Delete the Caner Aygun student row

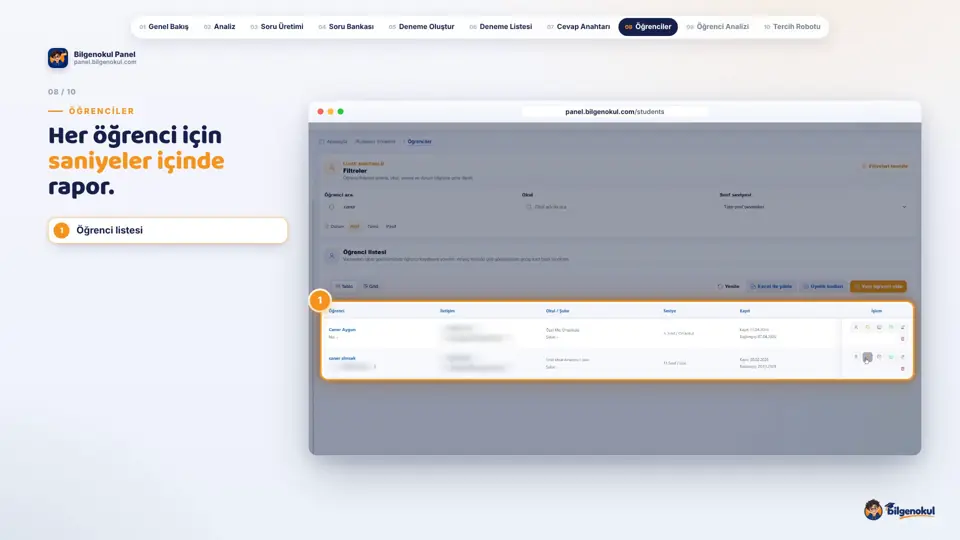point(902,339)
